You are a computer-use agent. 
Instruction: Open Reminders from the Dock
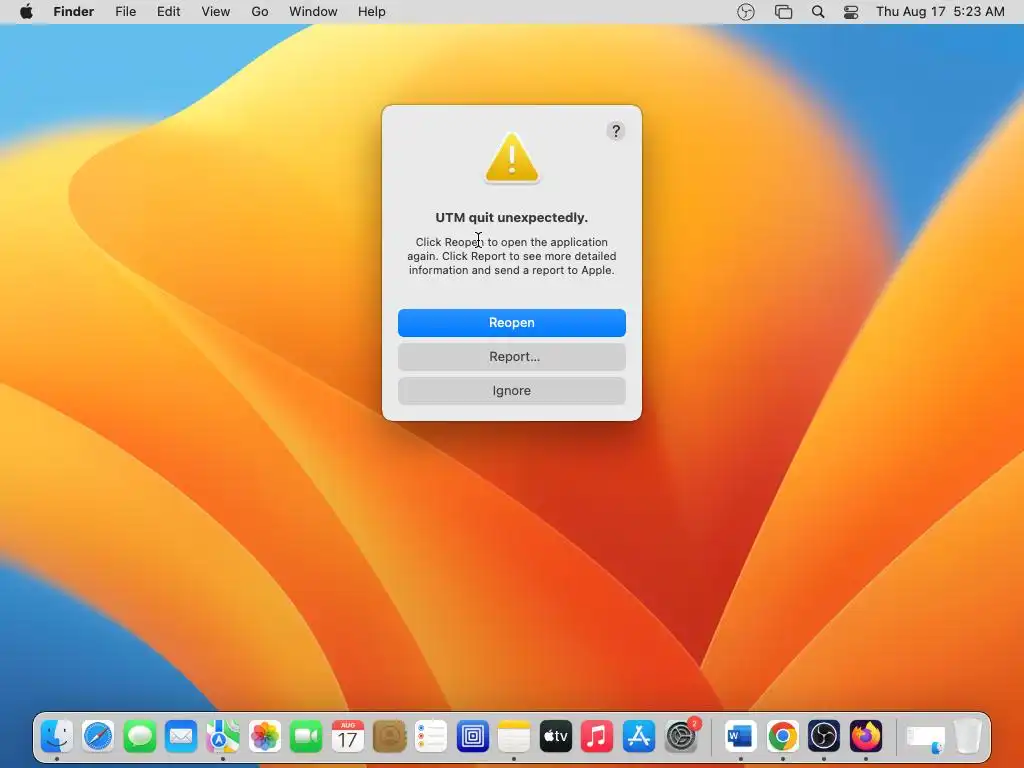pyautogui.click(x=431, y=737)
